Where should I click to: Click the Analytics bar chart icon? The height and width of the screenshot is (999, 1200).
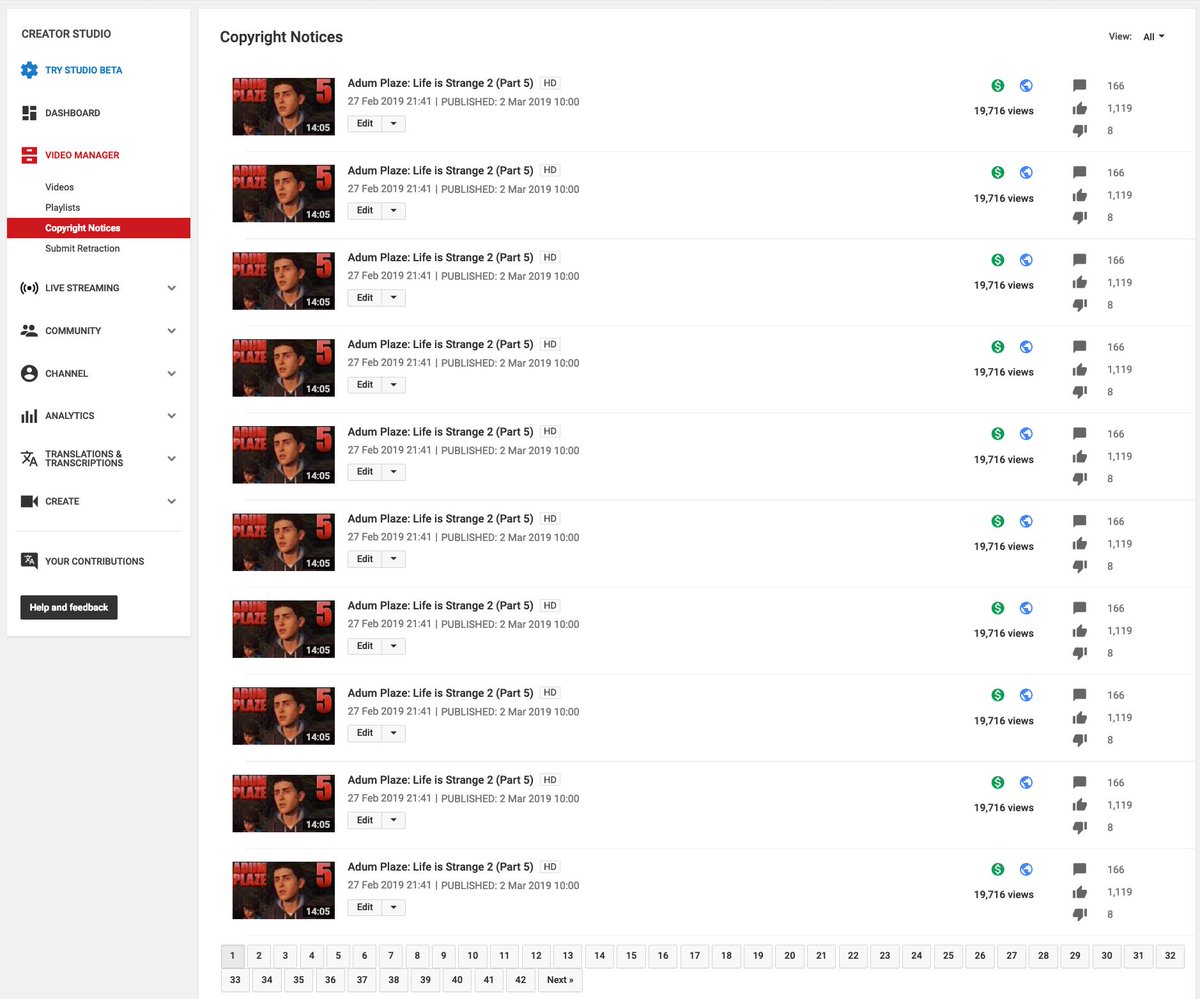29,415
